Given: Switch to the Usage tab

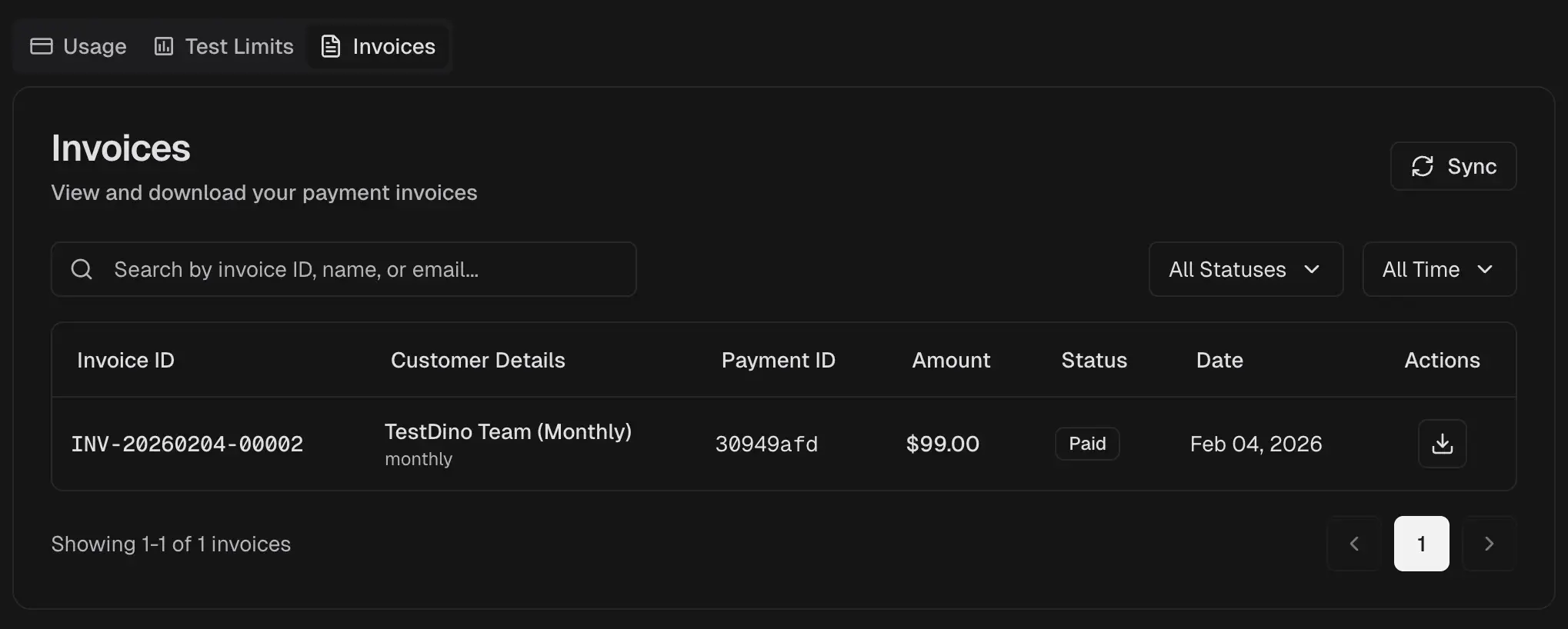Looking at the screenshot, I should (x=78, y=46).
